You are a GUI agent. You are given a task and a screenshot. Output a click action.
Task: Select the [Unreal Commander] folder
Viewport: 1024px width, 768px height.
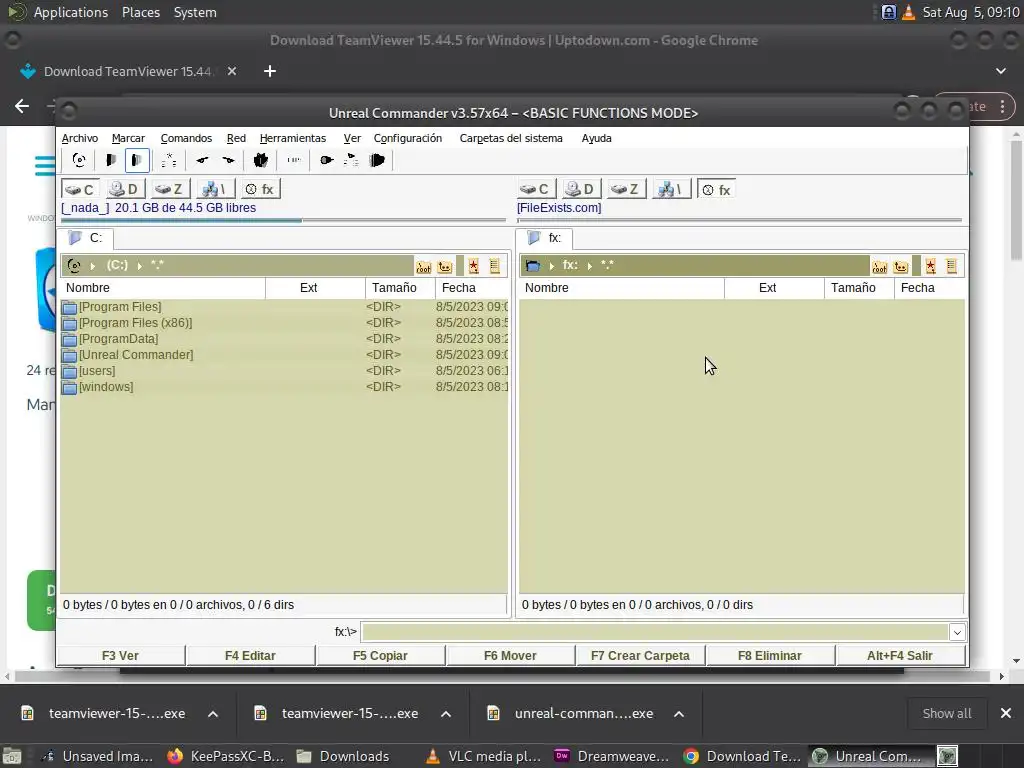284,355
